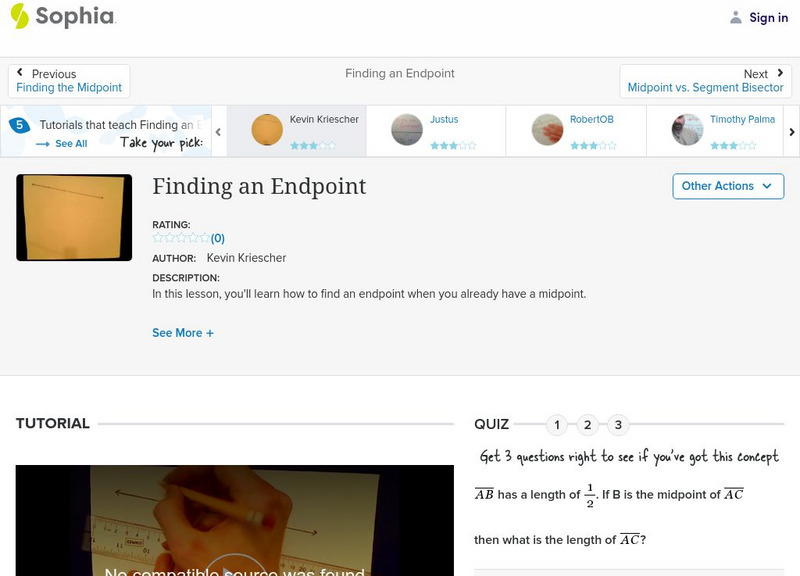Open the Other Actions dropdown
Image resolution: width=800 pixels, height=576 pixels.
[x=727, y=186]
